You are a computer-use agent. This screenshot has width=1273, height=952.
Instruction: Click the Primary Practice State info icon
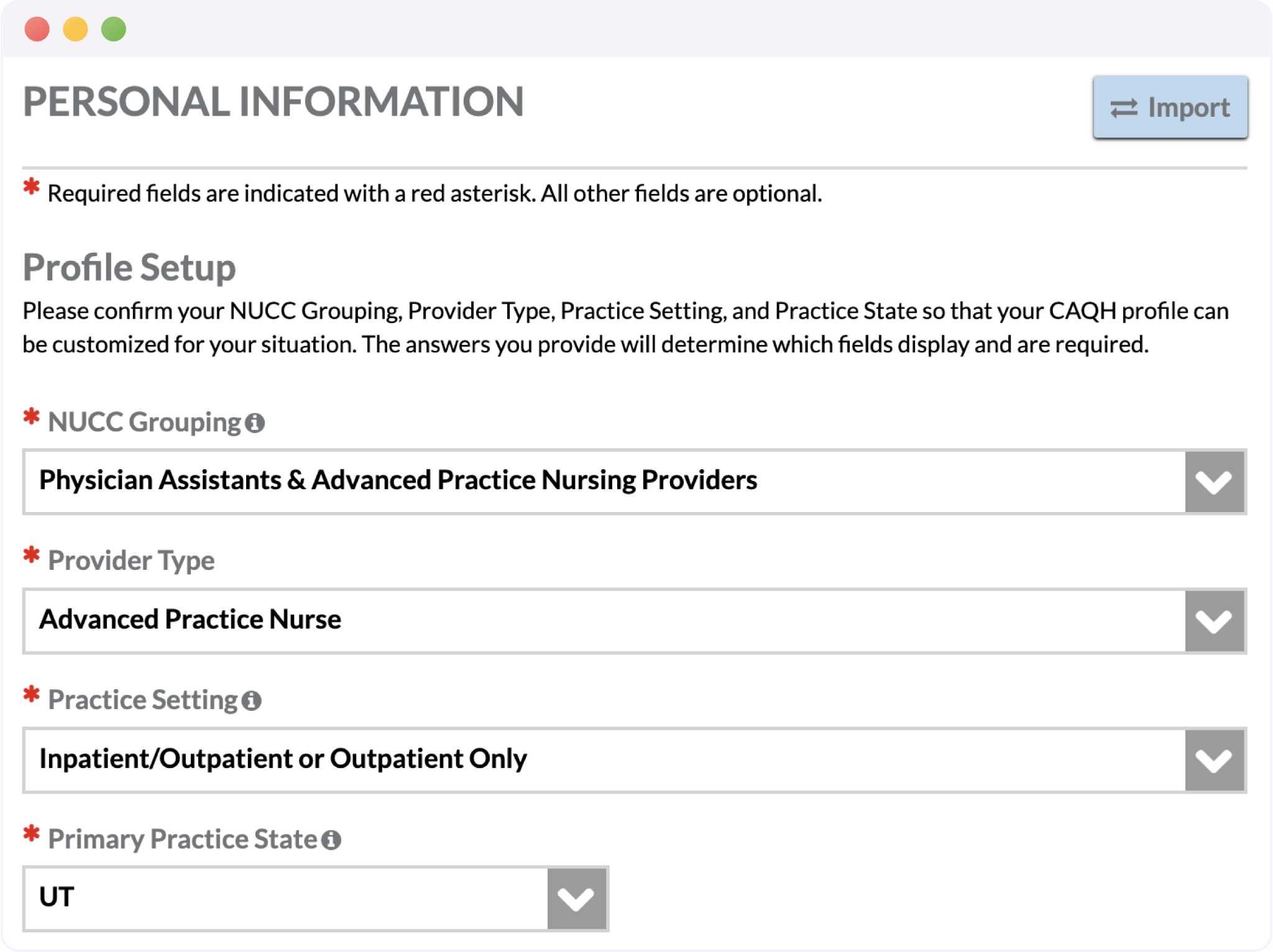[331, 840]
